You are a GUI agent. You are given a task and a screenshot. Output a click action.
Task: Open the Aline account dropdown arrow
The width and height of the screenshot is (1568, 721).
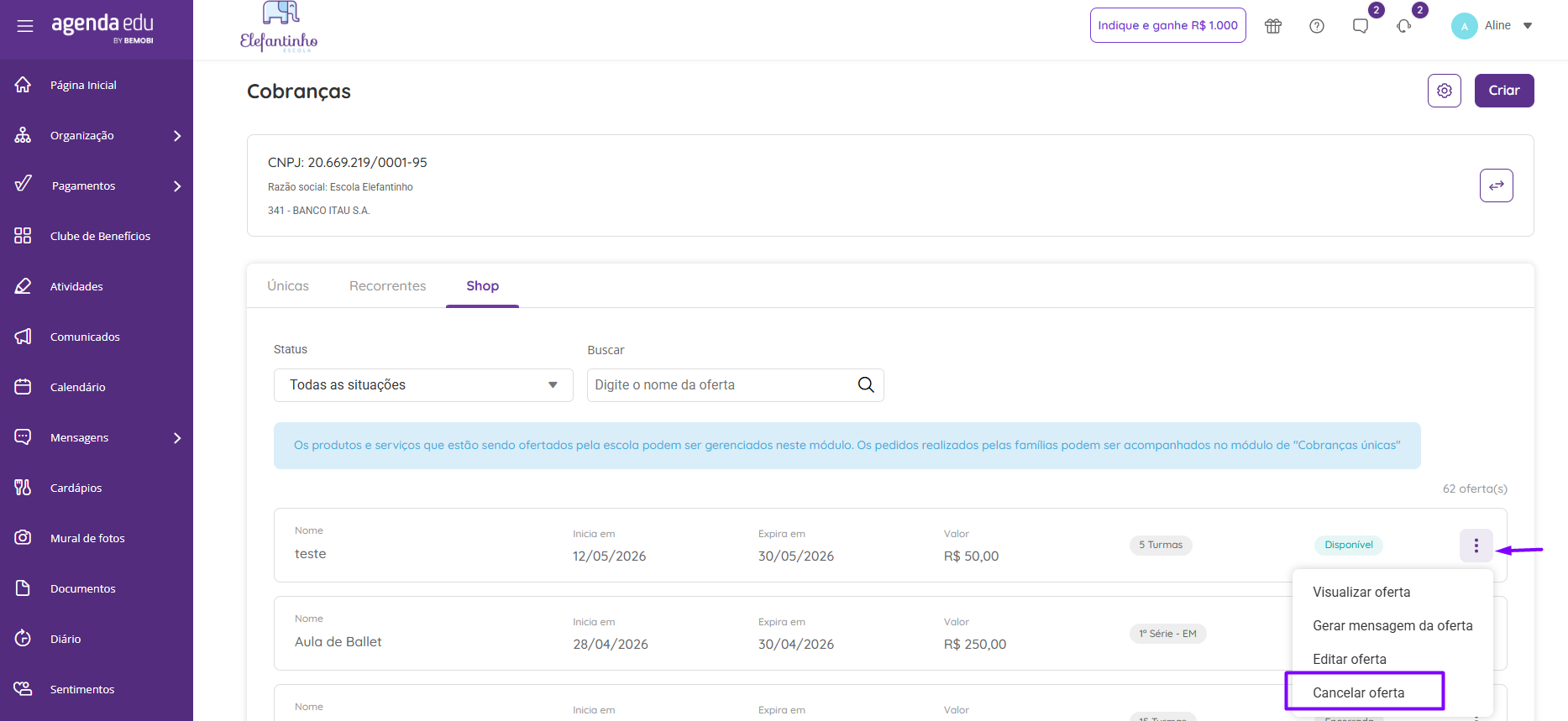point(1528,26)
